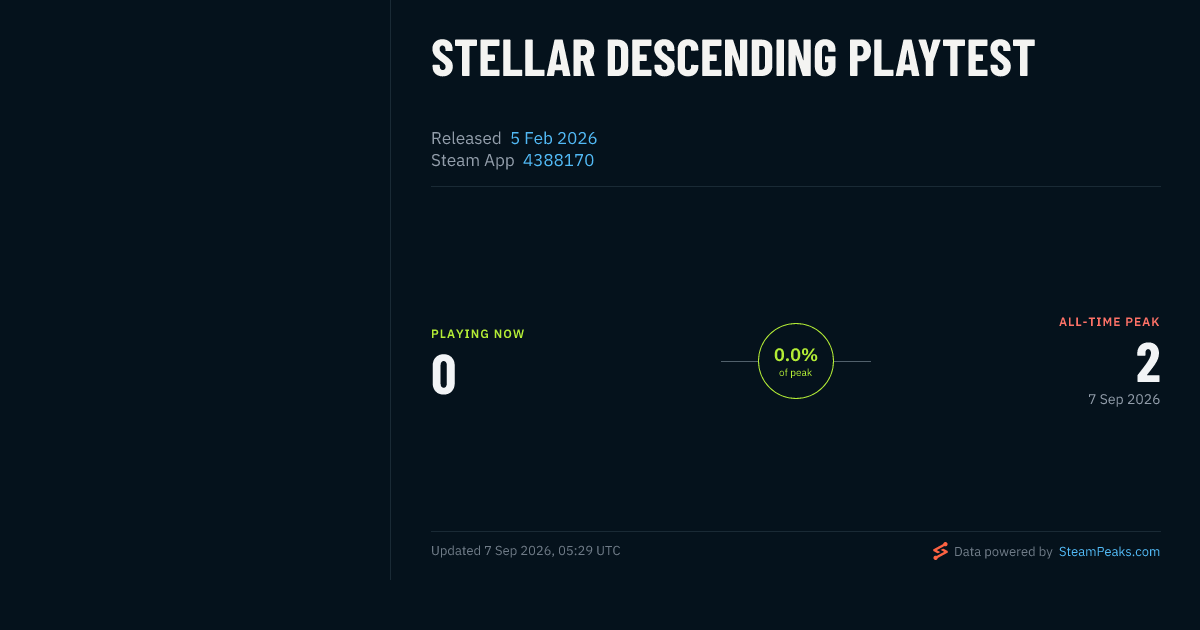Click the 'Data powered by' text
Viewport: 1200px width, 630px height.
tap(1003, 551)
